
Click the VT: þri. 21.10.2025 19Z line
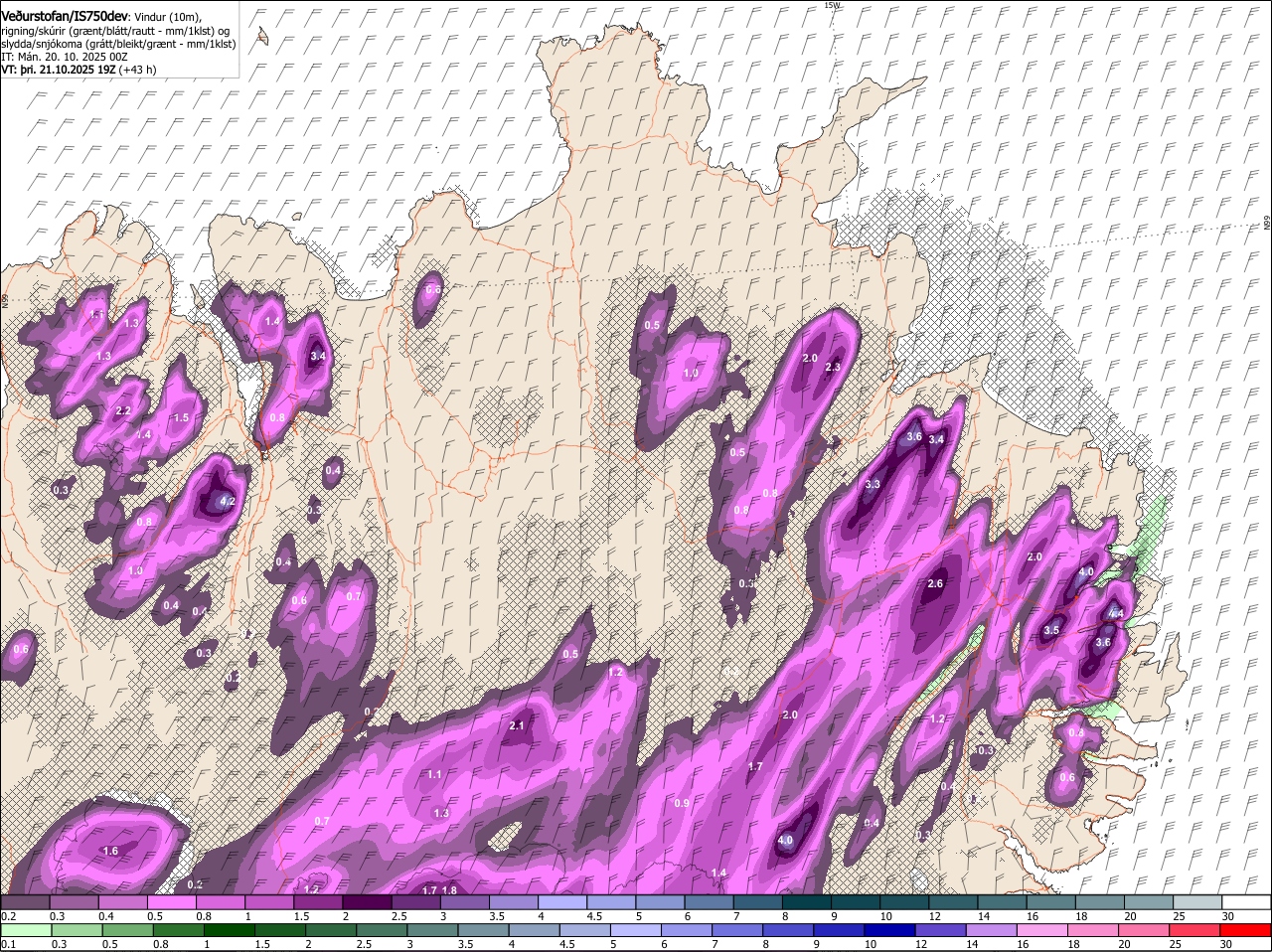[x=58, y=70]
